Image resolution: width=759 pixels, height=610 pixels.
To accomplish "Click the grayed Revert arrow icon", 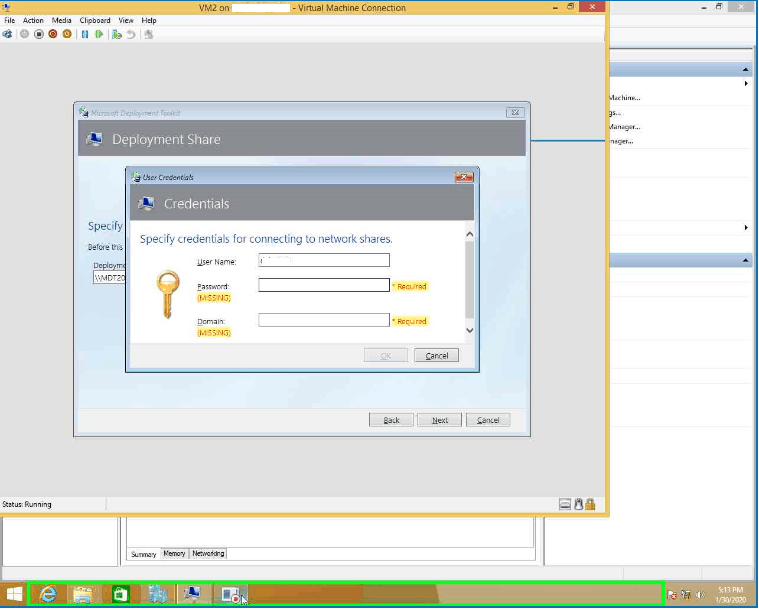I will point(131,34).
